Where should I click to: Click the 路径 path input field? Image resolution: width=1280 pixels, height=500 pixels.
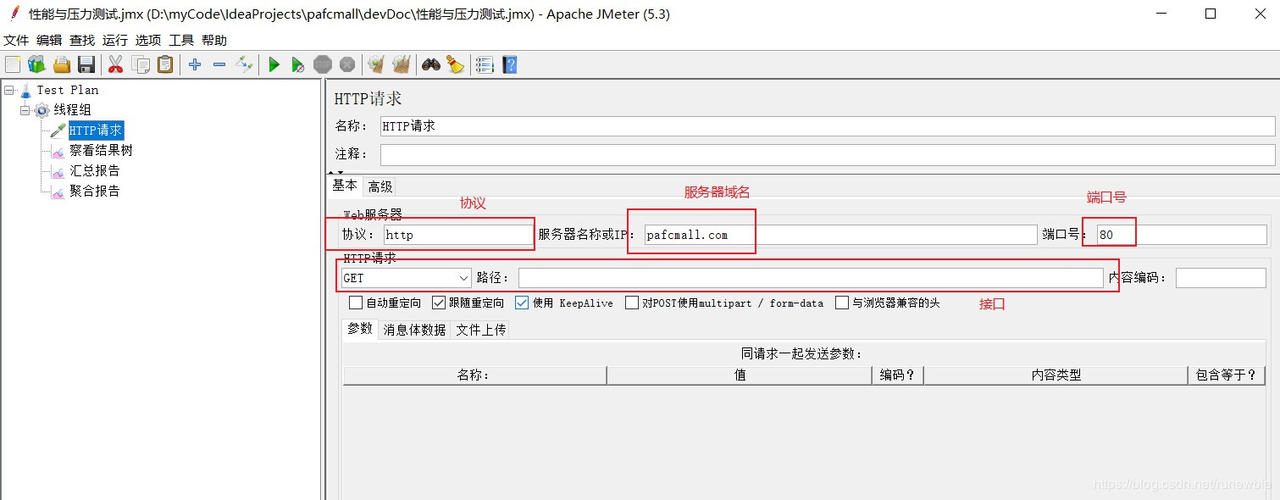tap(810, 278)
